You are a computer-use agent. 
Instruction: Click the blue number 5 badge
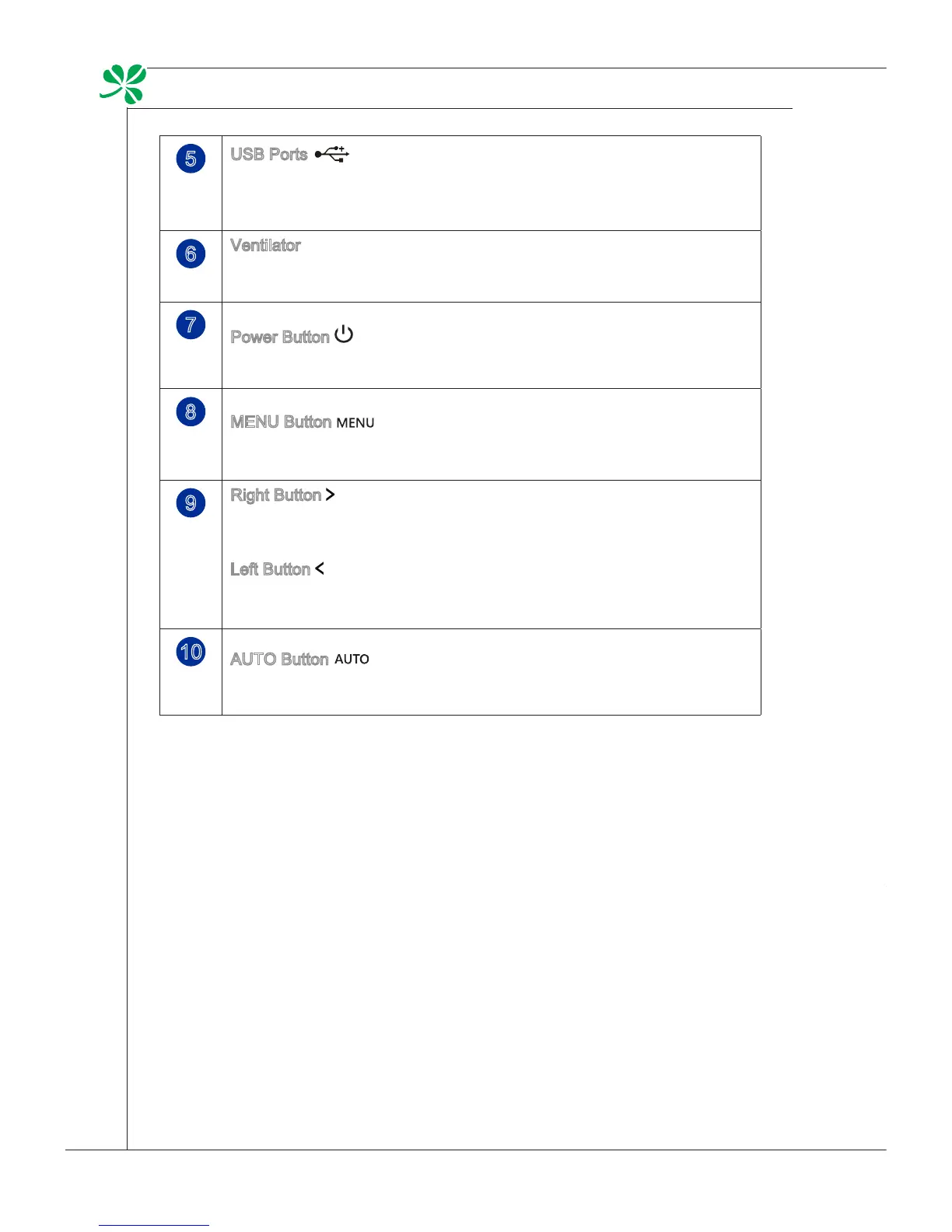click(191, 159)
